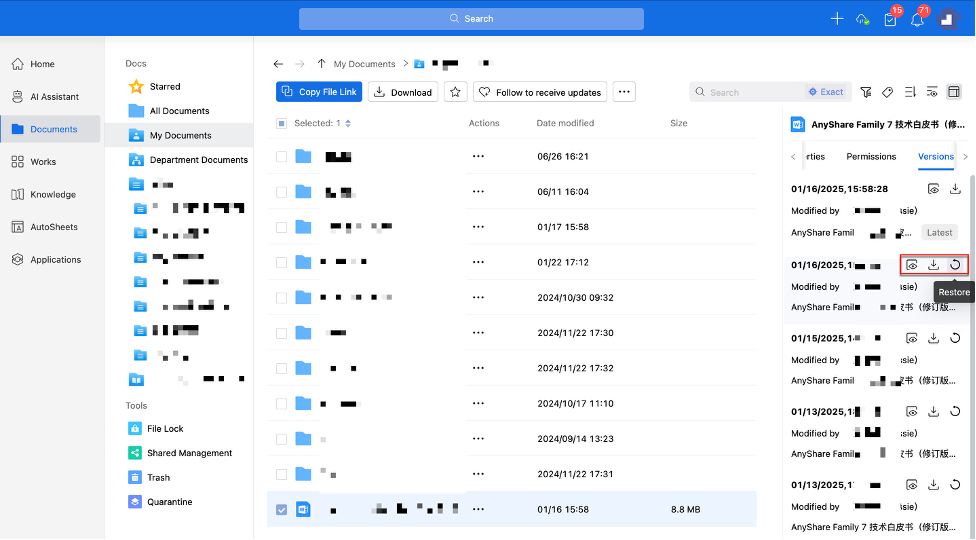Image resolution: width=976 pixels, height=540 pixels.
Task: Check the box for the 06/26 16:21 folder
Action: point(281,156)
